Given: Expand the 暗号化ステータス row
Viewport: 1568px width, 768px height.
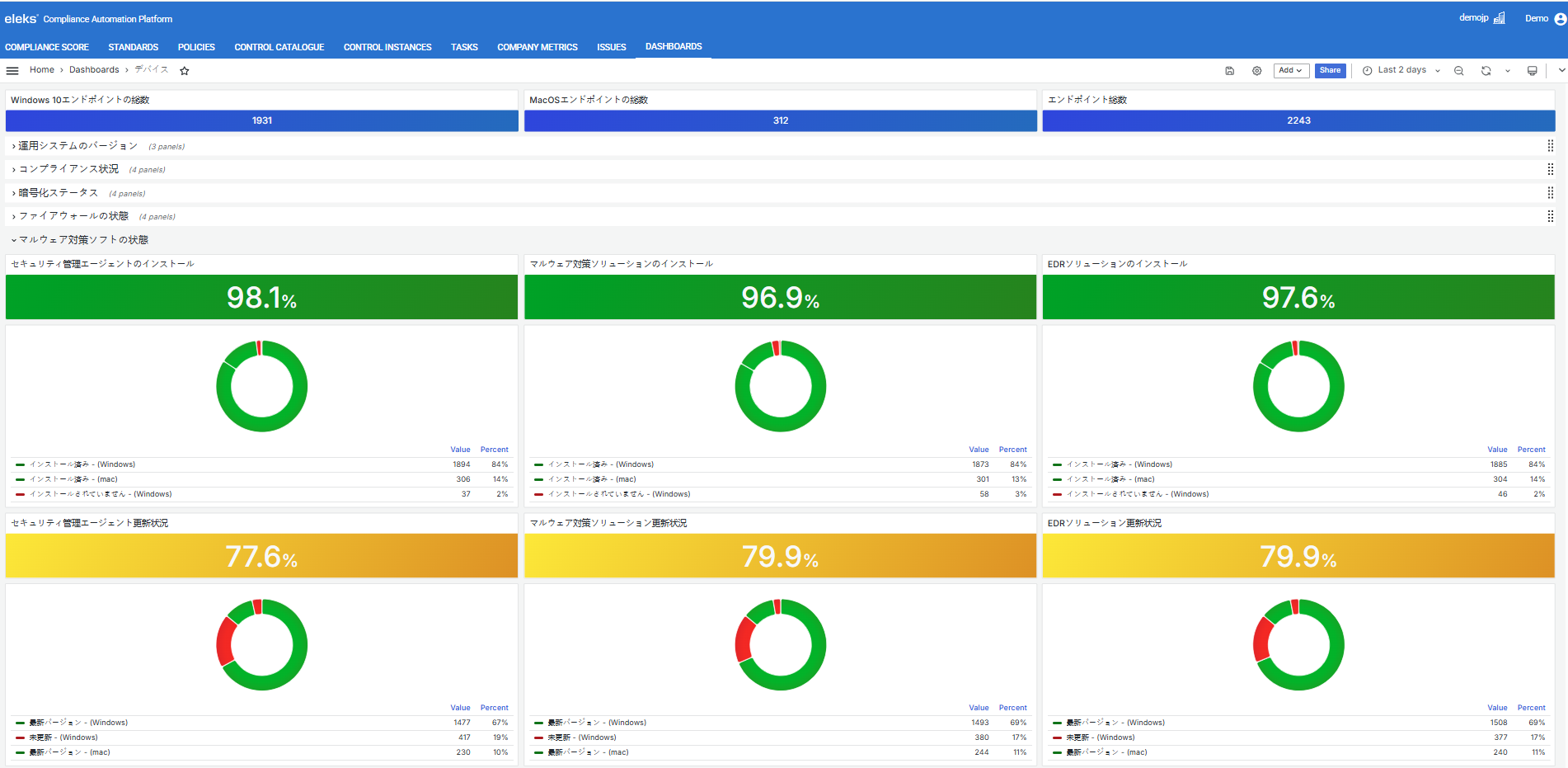Looking at the screenshot, I should [58, 193].
